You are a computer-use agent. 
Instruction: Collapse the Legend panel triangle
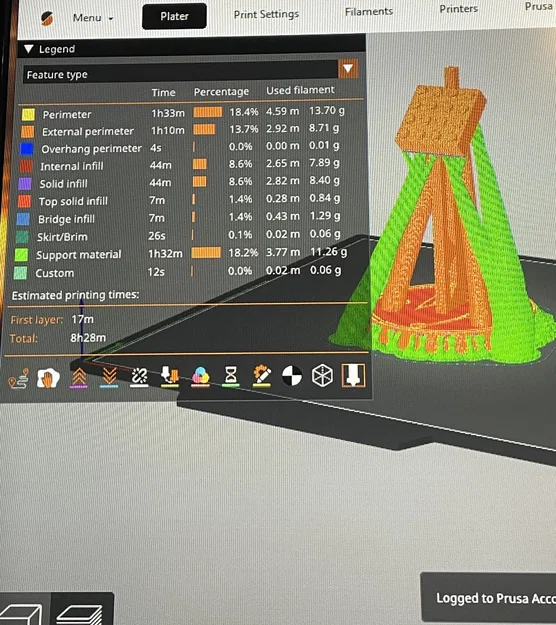[29, 49]
